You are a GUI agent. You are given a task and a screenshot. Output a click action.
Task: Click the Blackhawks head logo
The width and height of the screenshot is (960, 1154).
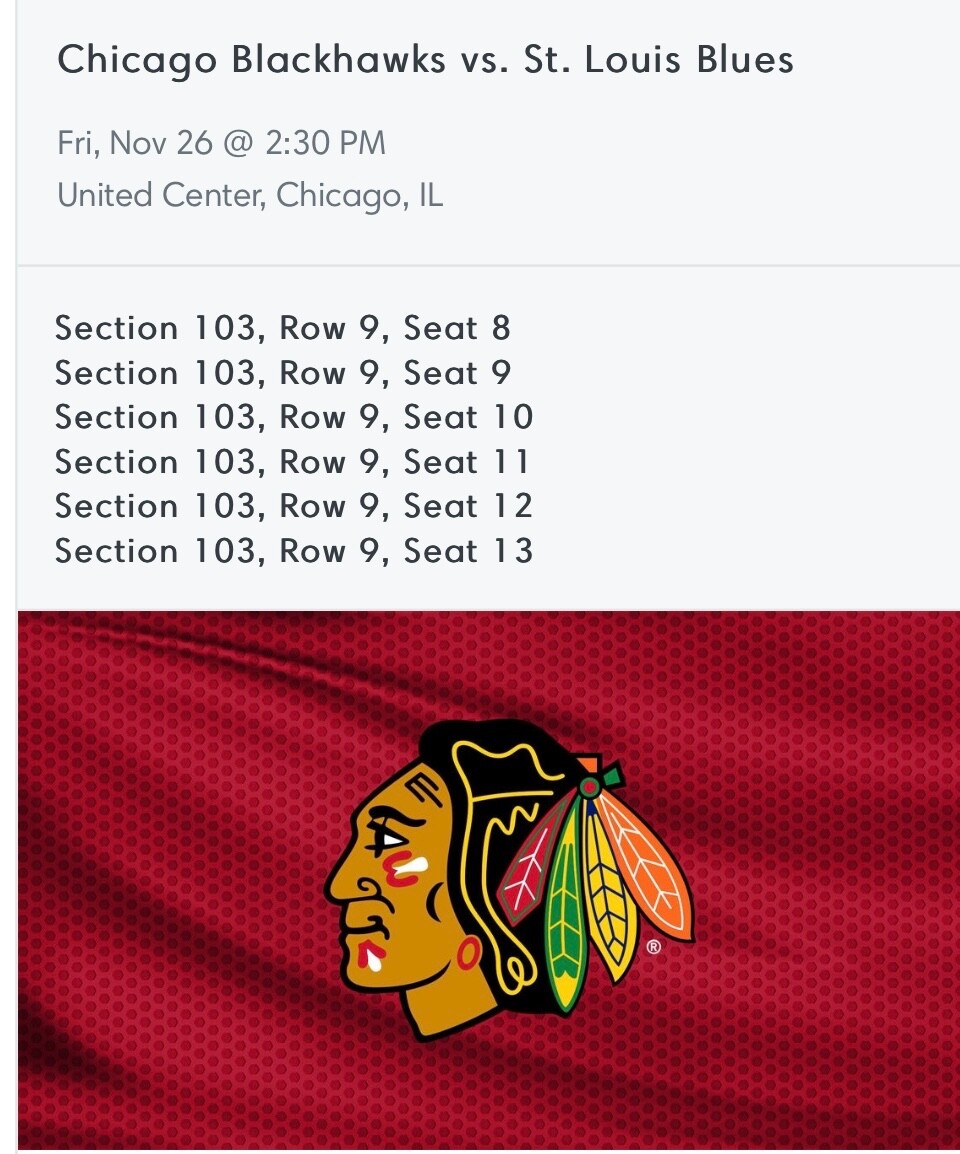[x=509, y=879]
